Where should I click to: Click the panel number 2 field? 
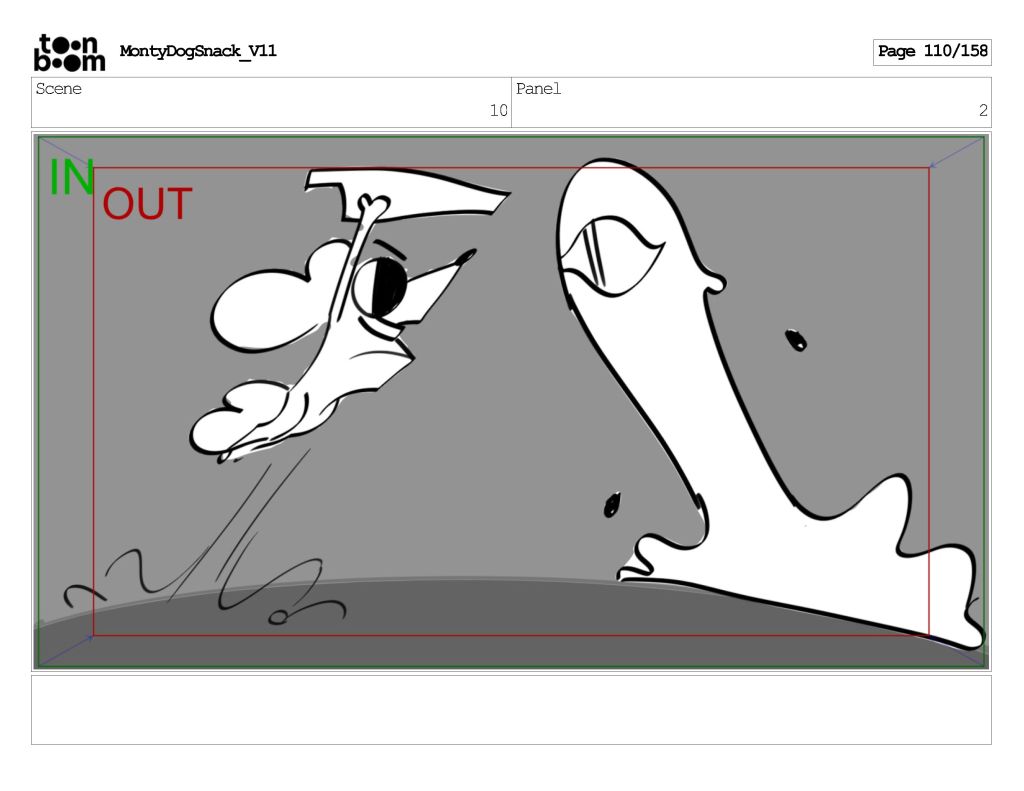point(982,111)
